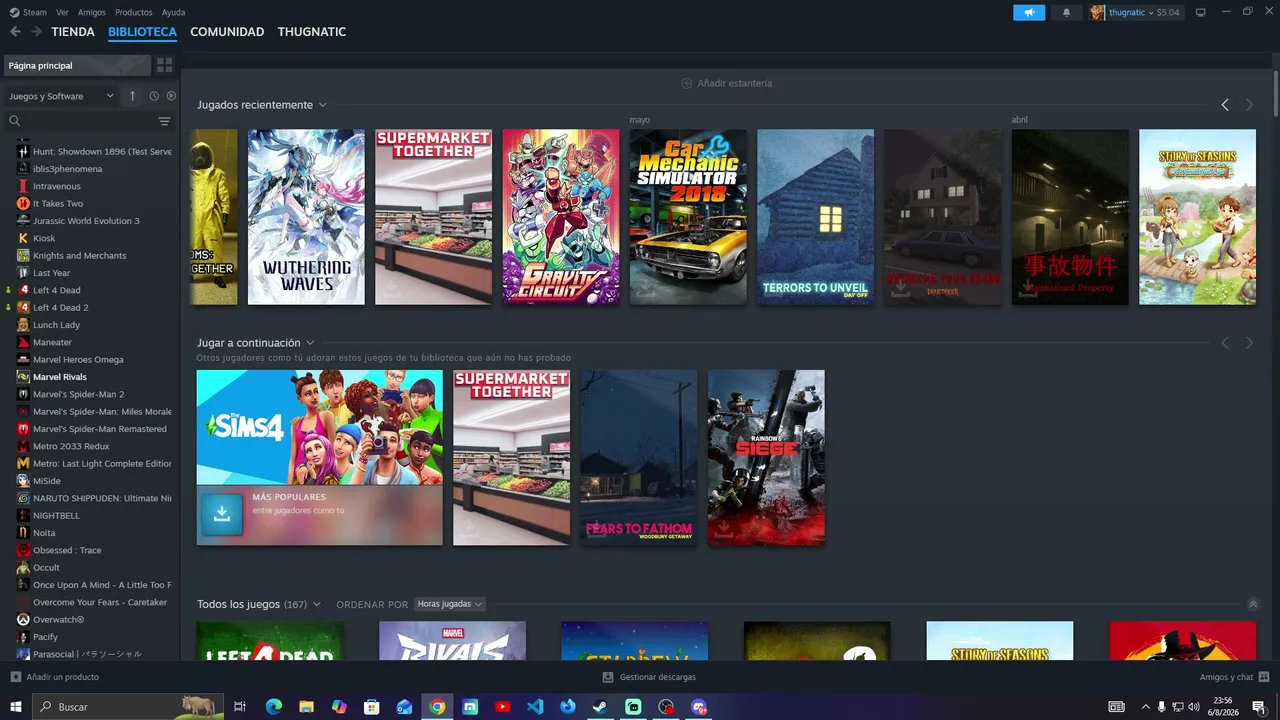Screen dimensions: 1280x720
Task: Select It Takes Two in sidebar
Action: [x=58, y=204]
